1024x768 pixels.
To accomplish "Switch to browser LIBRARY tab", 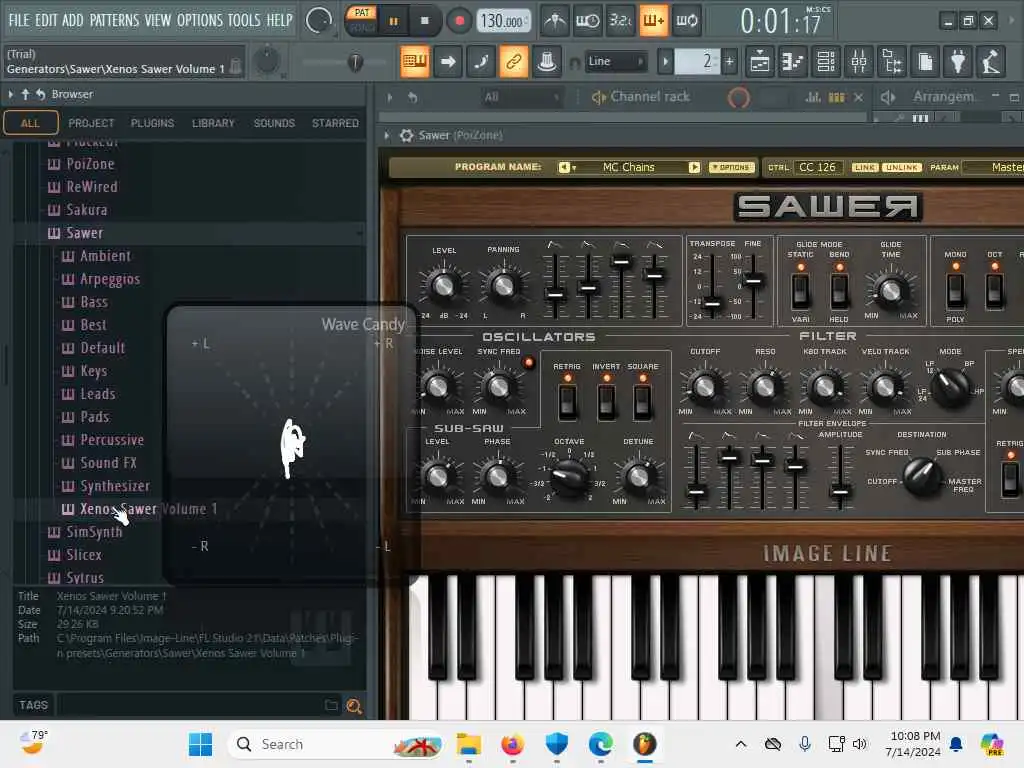I will (213, 123).
